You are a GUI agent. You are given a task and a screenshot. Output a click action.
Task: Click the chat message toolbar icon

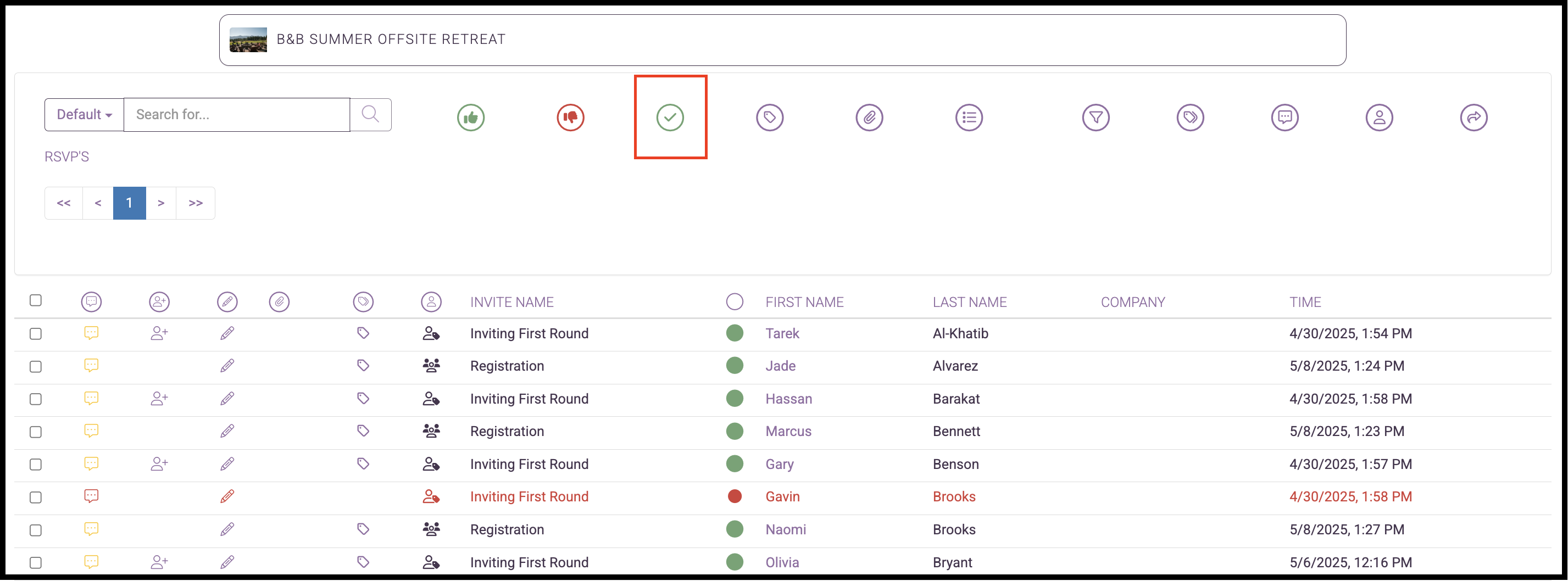tap(1285, 118)
